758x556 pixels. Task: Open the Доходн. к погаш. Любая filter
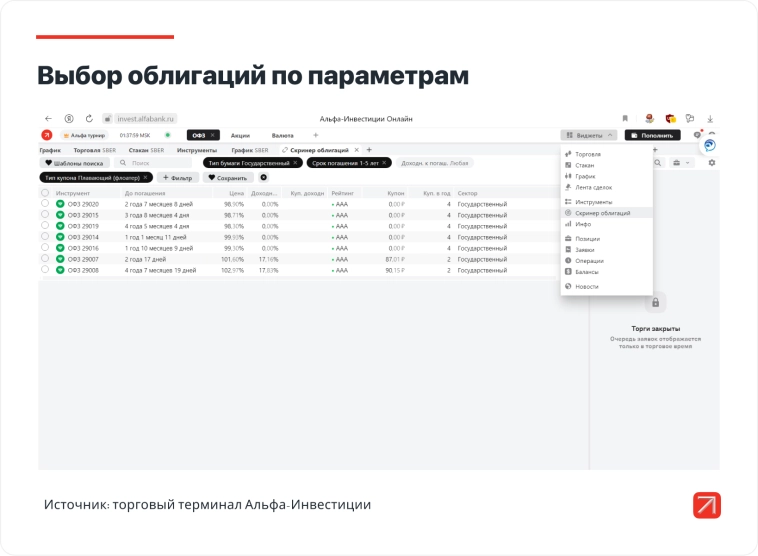click(x=435, y=163)
